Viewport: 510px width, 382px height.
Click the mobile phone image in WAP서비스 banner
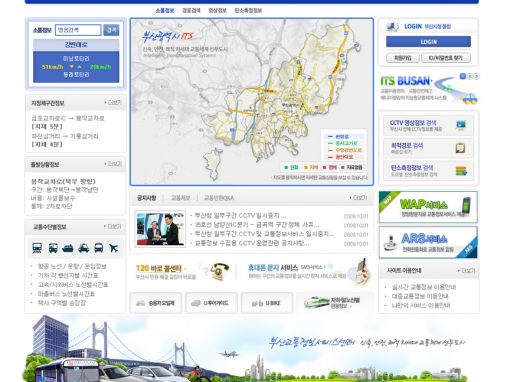(x=466, y=207)
